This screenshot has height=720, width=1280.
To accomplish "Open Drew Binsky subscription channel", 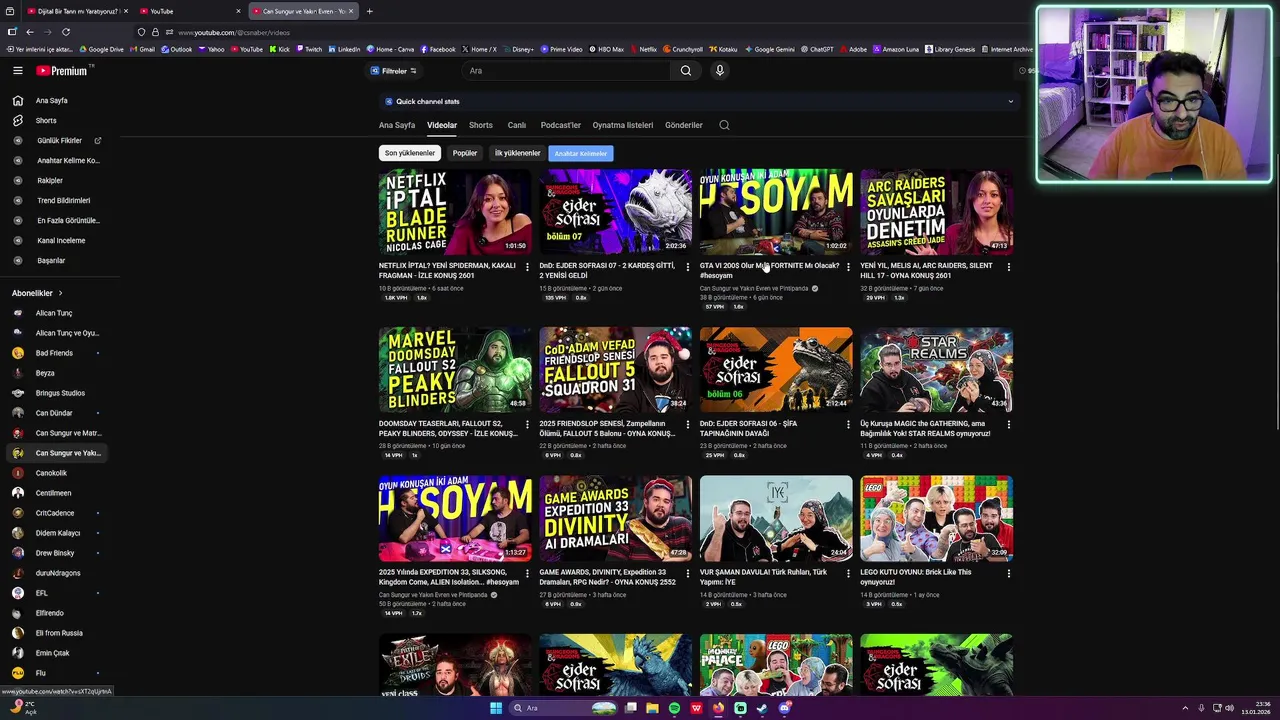I will [x=55, y=553].
